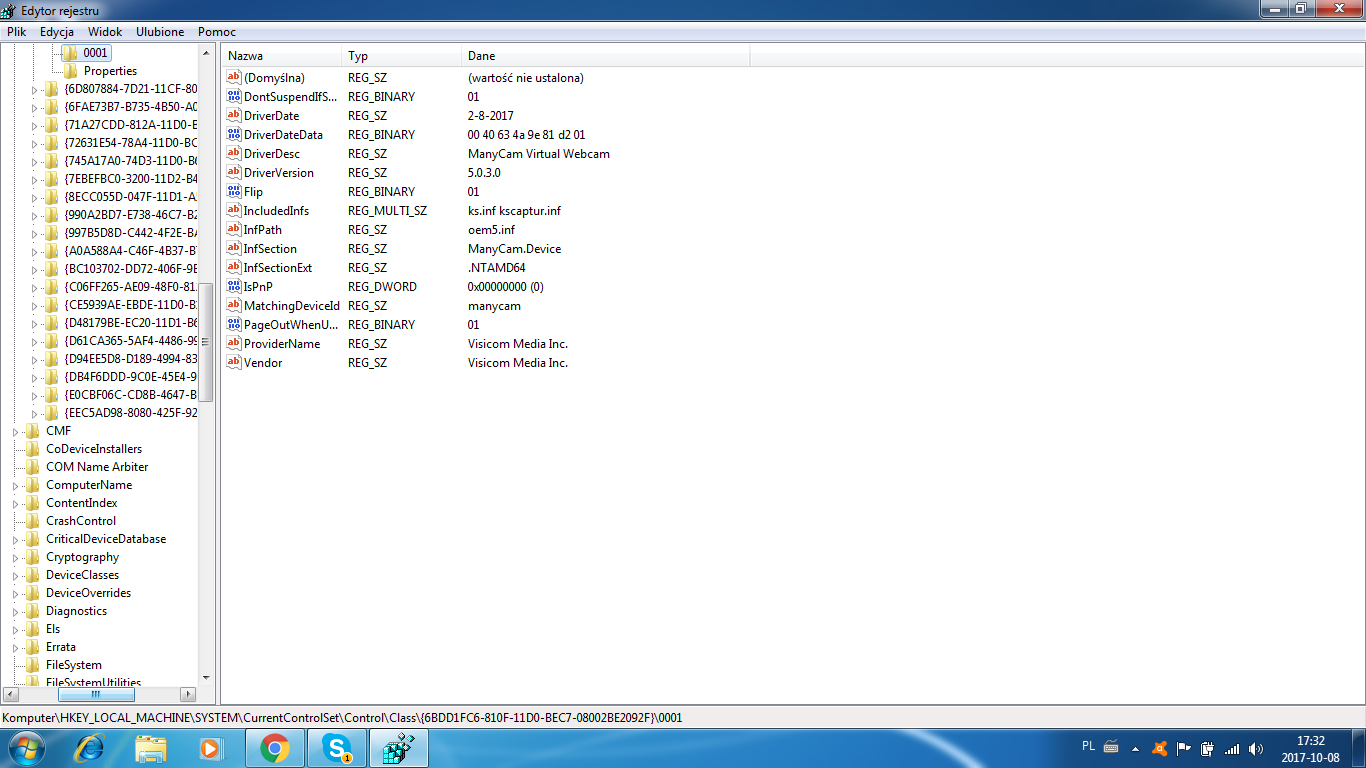Expand the Diagnostics key
Viewport: 1366px width, 768px height.
16,611
